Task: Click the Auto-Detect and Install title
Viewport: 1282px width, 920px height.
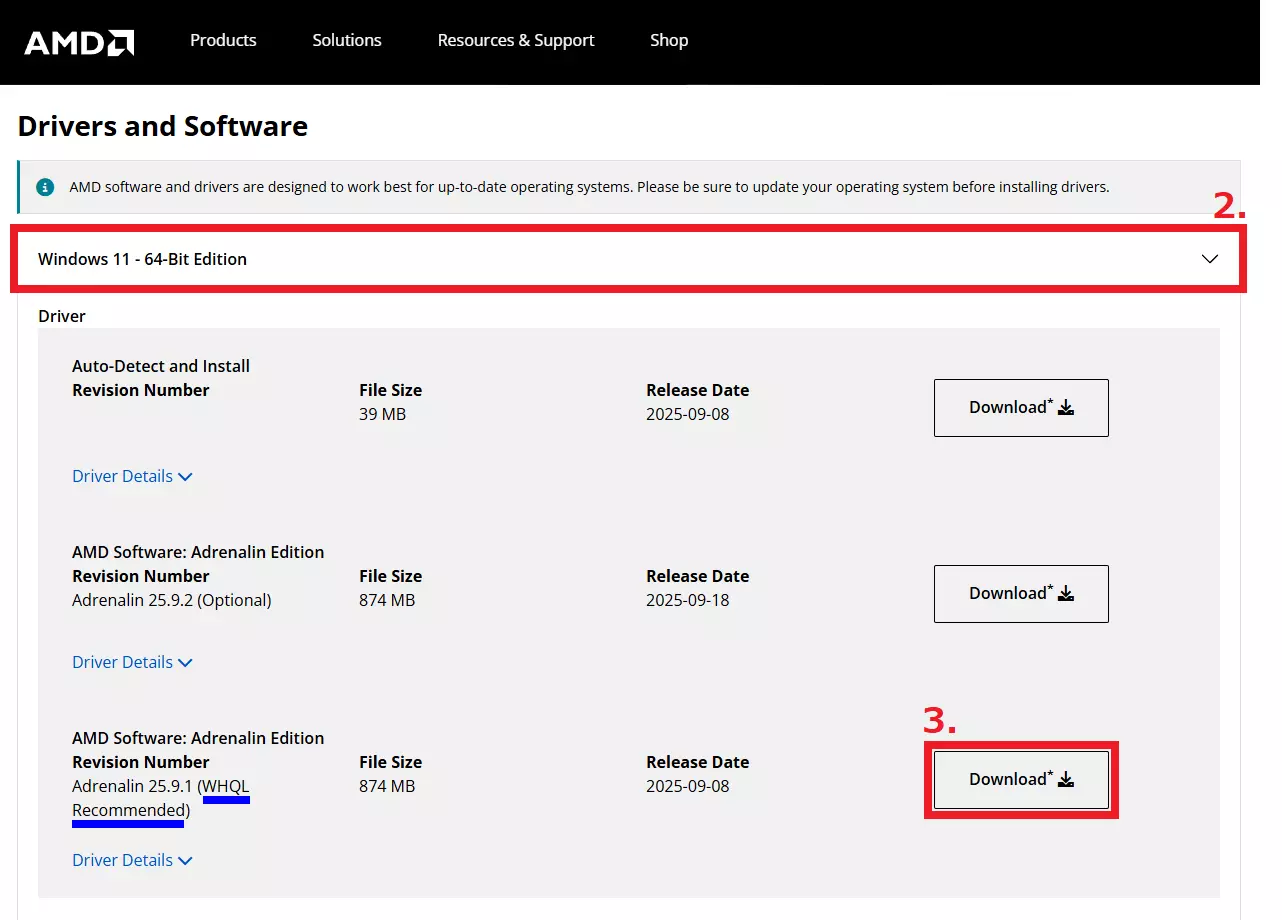Action: [x=161, y=366]
